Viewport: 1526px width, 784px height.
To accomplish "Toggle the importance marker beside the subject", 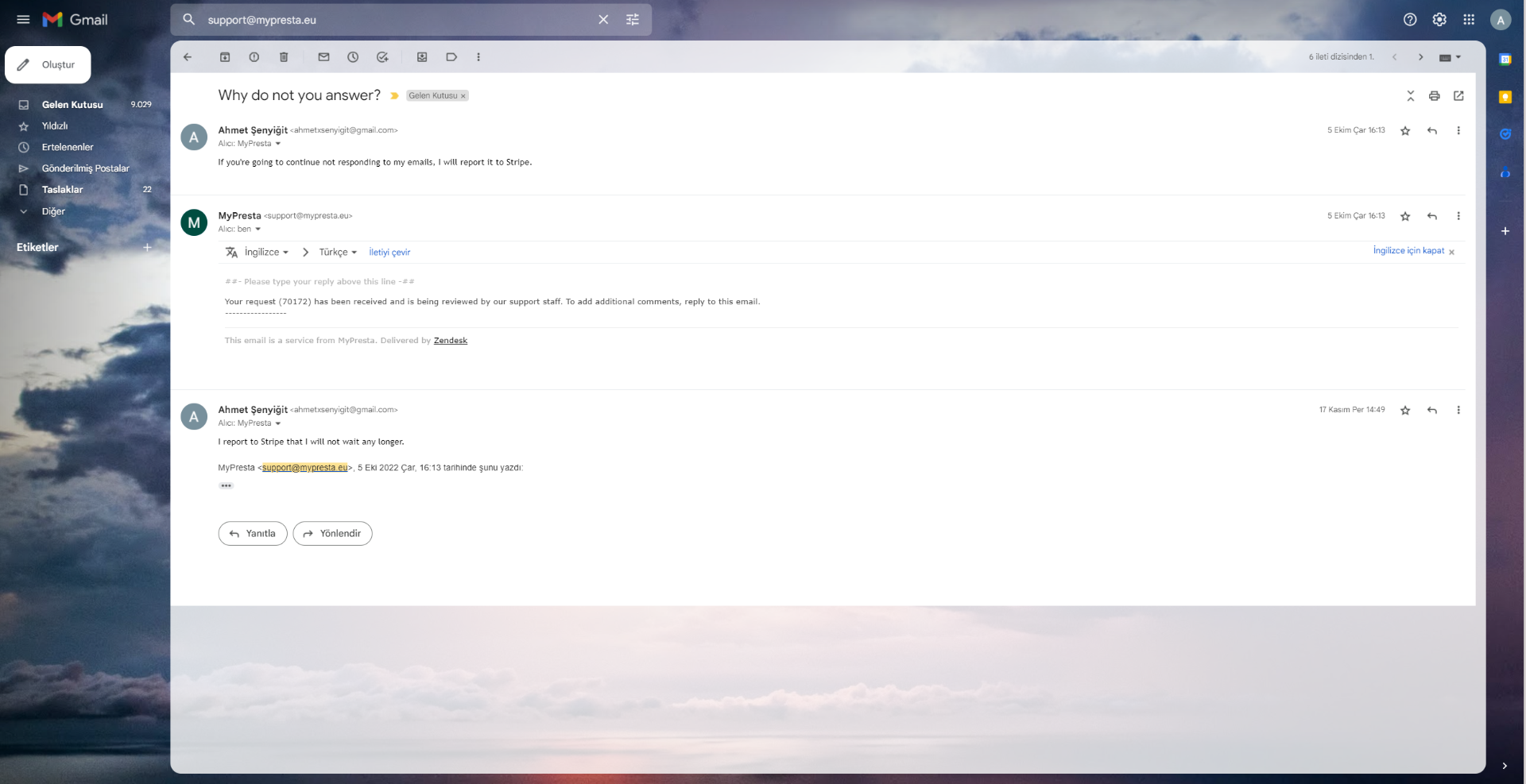I will pyautogui.click(x=394, y=96).
